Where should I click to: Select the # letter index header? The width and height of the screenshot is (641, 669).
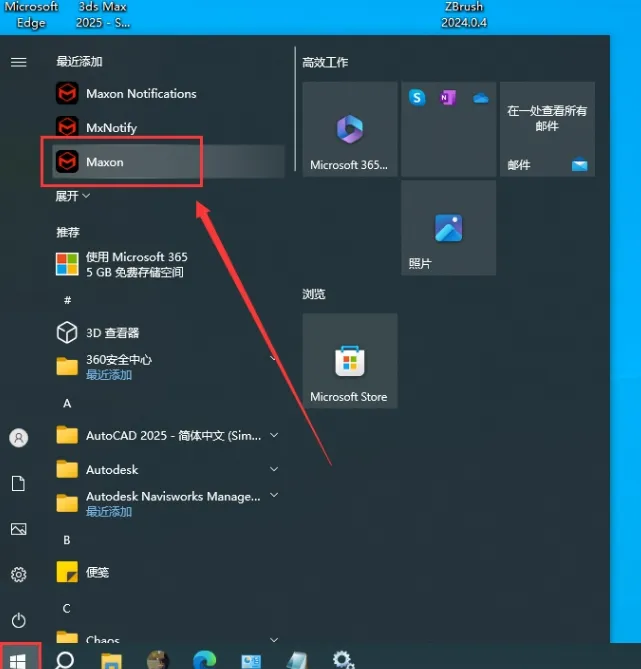click(67, 300)
